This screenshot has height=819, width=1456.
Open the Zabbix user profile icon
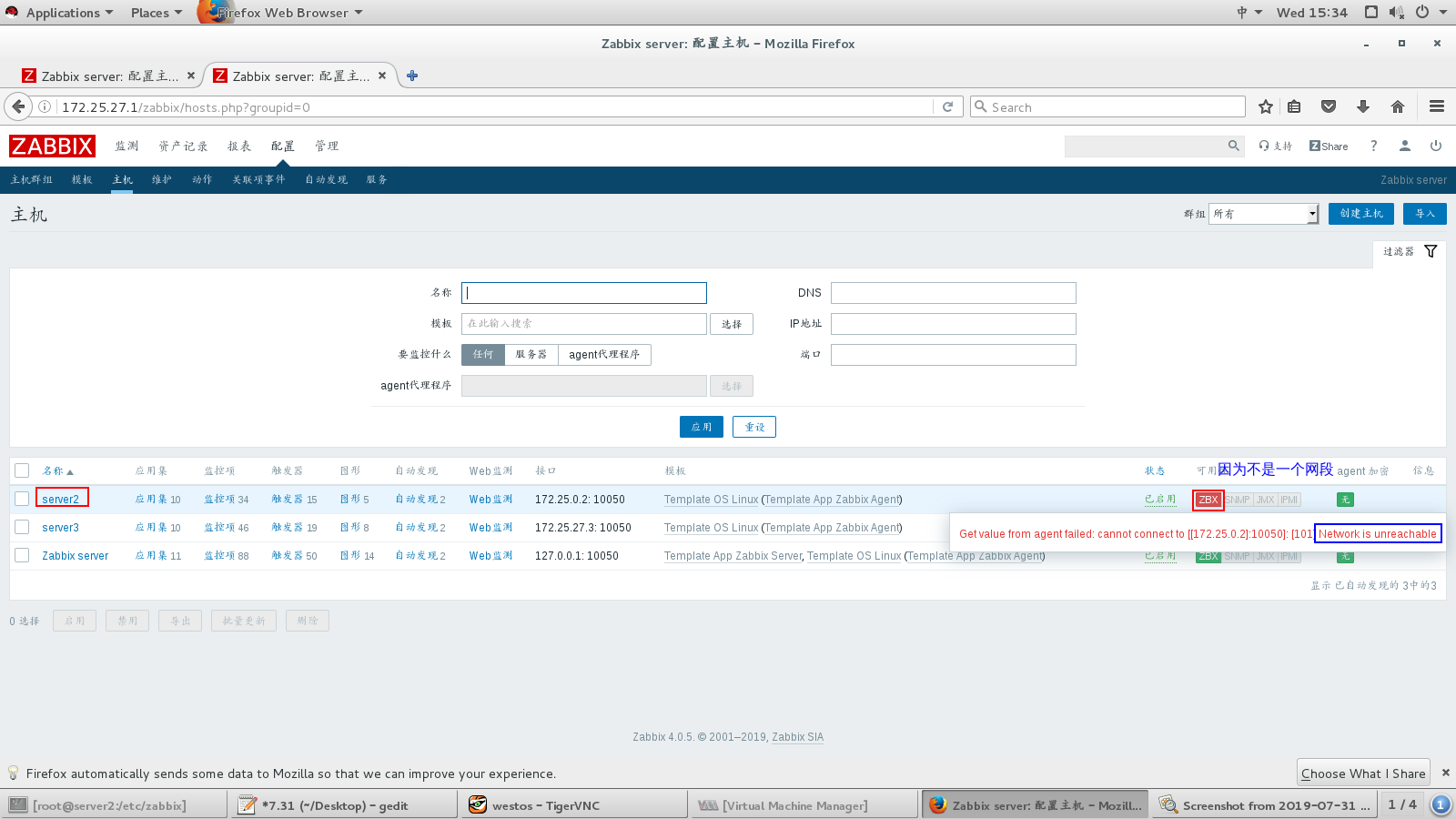1405,146
